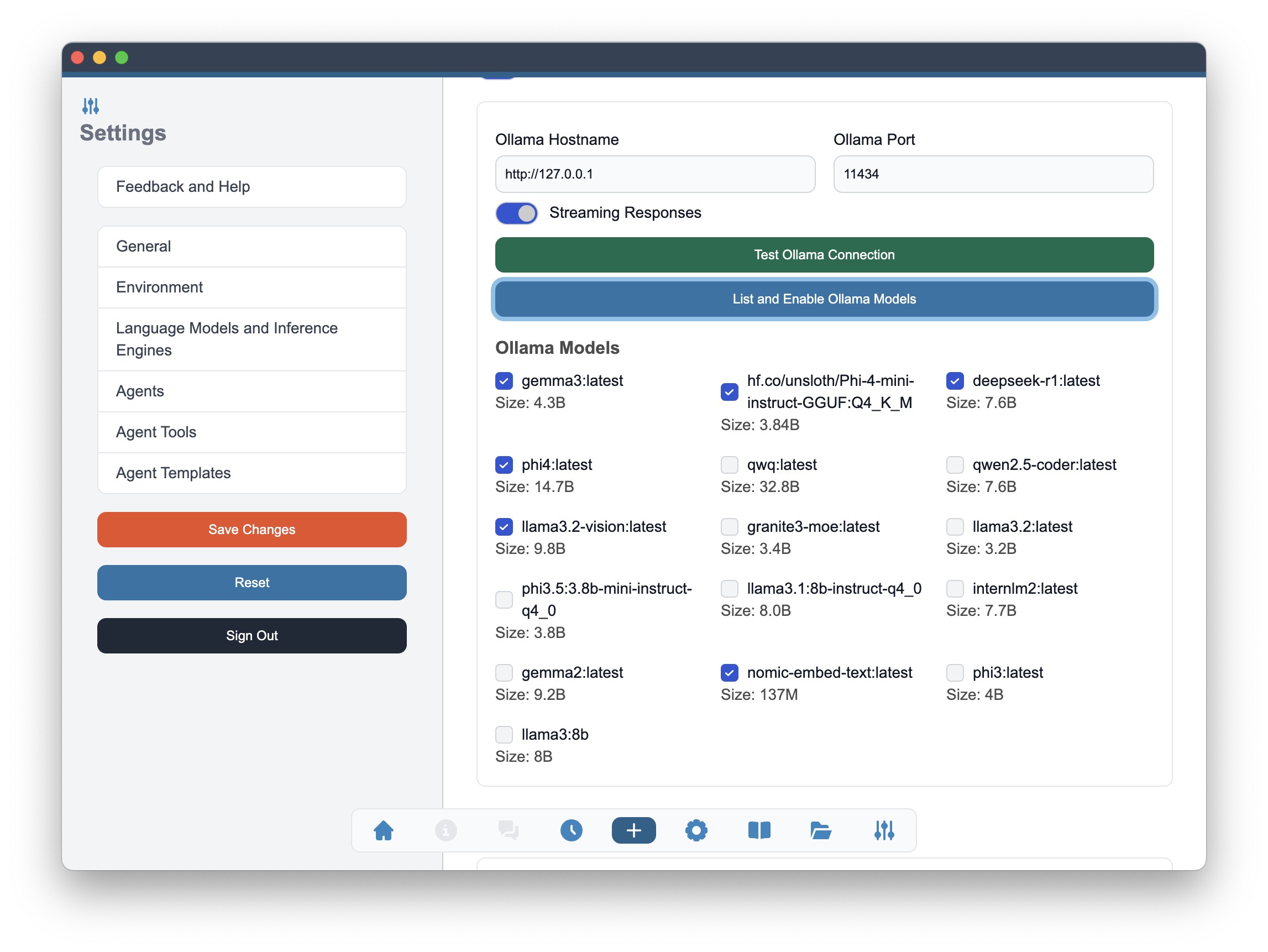The image size is (1268, 952).
Task: Open the clock history icon in bottom toolbar
Action: coord(571,830)
